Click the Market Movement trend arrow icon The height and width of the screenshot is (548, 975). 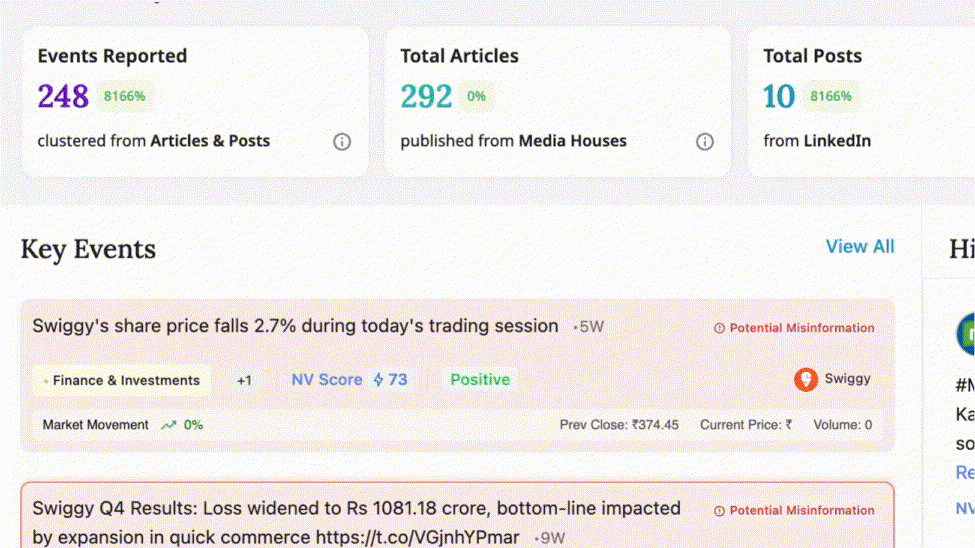pyautogui.click(x=169, y=425)
